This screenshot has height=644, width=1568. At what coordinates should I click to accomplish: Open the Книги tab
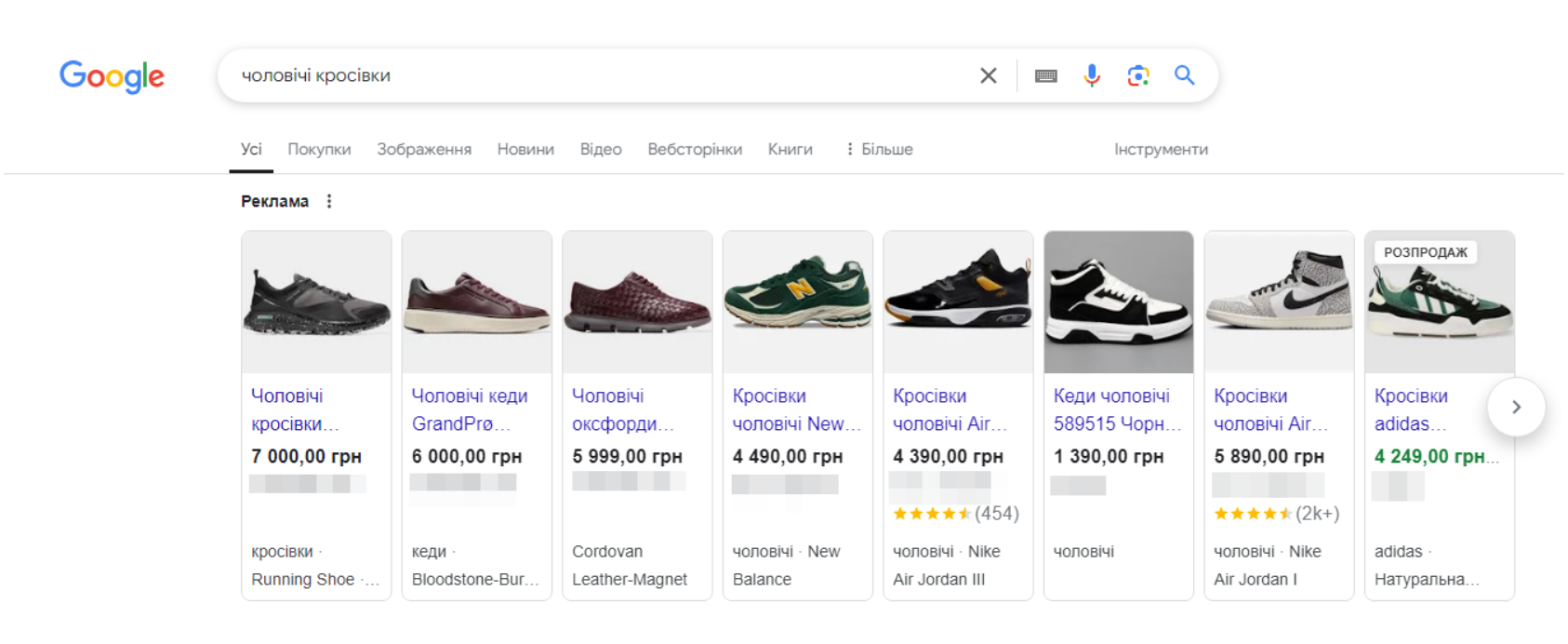click(791, 149)
